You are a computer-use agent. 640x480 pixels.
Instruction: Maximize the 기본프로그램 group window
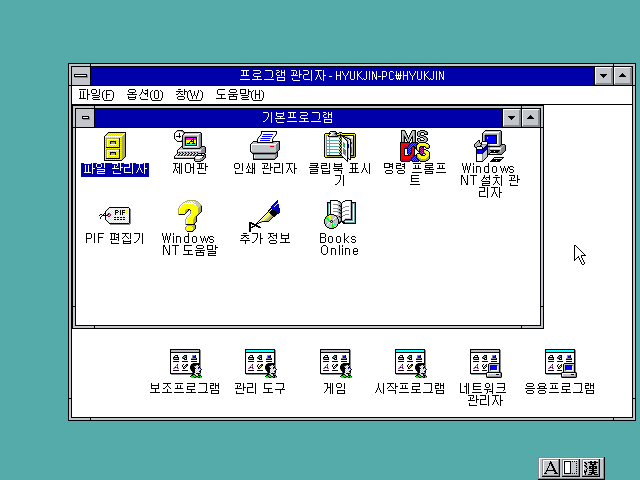coord(531,118)
